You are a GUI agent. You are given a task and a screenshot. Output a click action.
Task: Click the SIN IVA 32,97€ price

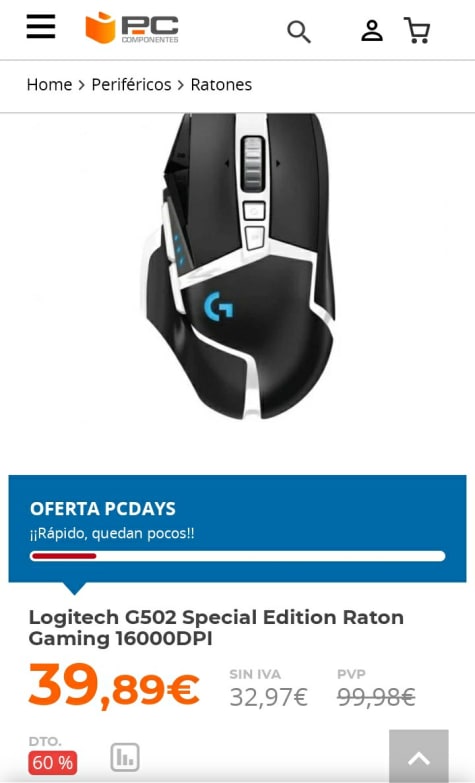pos(269,697)
